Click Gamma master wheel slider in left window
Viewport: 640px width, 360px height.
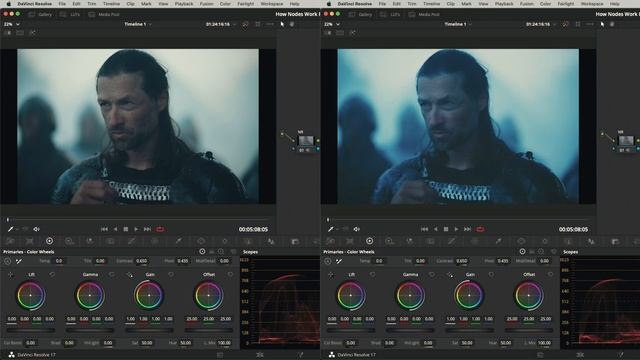[x=90, y=330]
